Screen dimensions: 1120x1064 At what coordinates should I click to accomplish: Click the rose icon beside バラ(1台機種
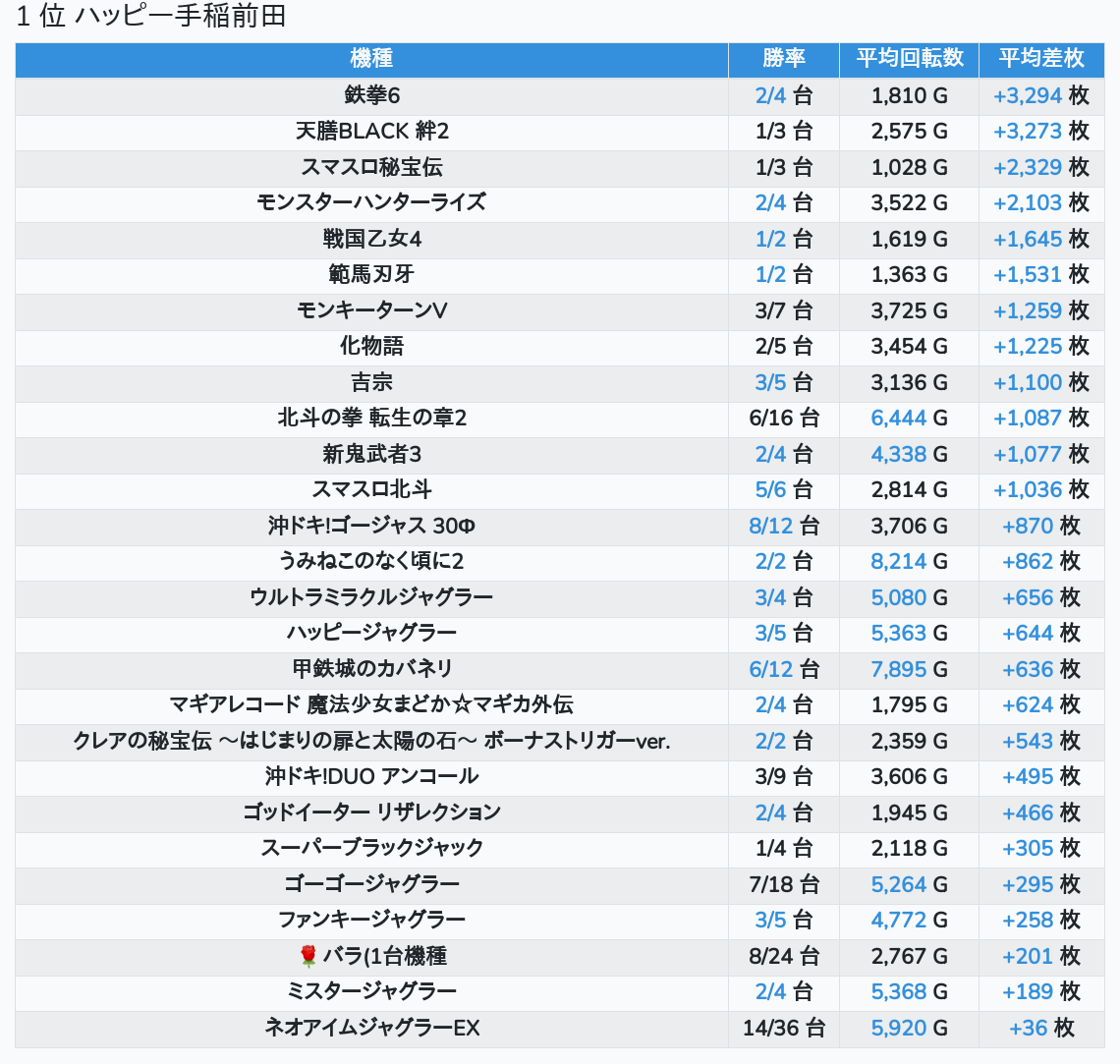[x=308, y=956]
